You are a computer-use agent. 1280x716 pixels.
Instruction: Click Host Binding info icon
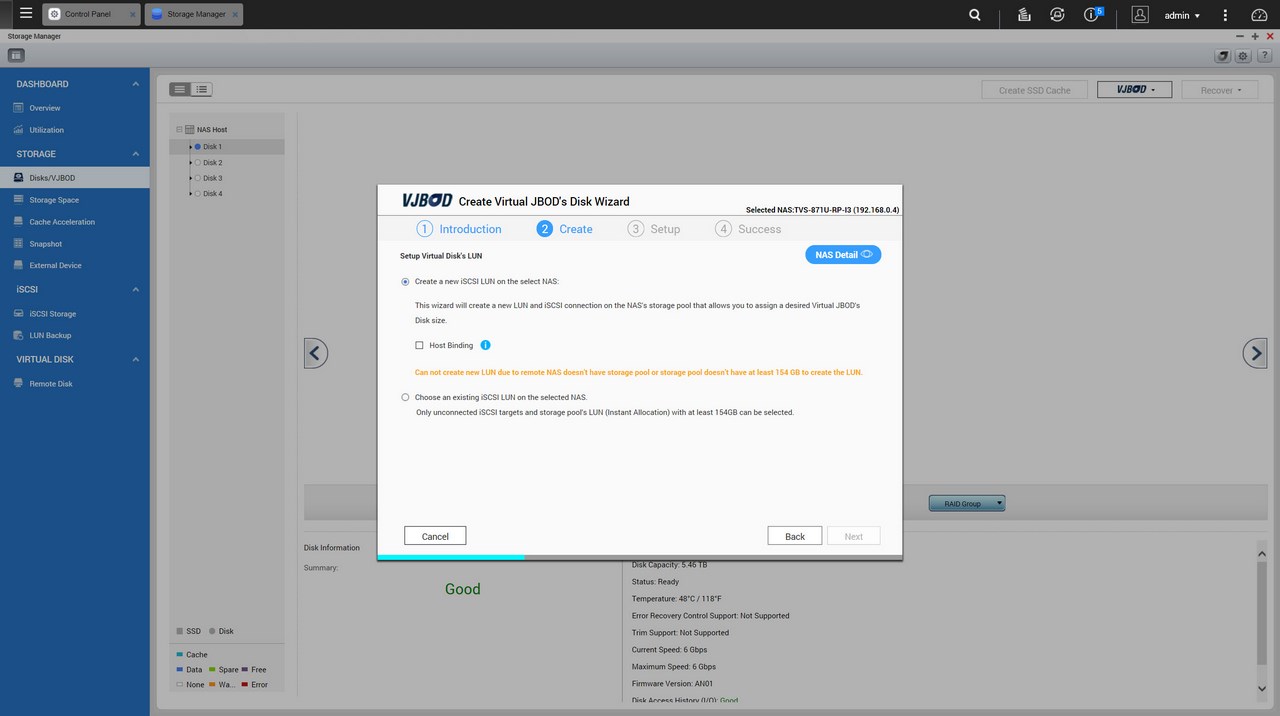click(485, 345)
